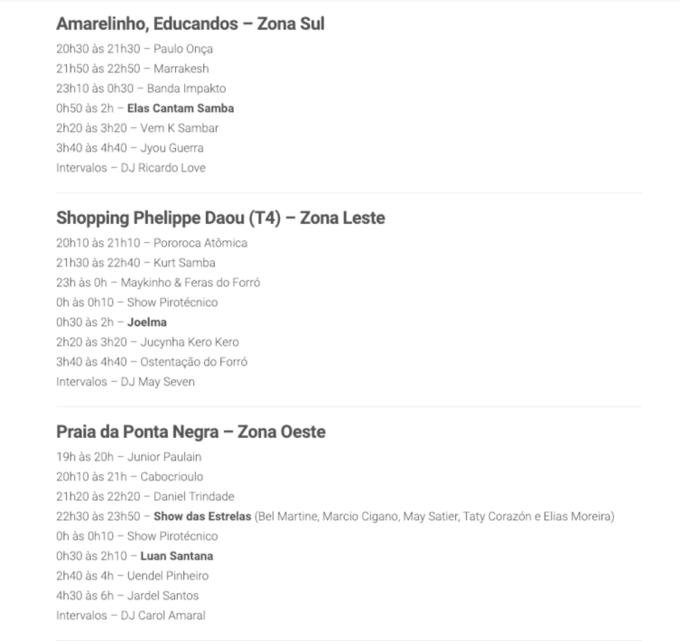Click the Pororoca Atômica schedule line

151,242
